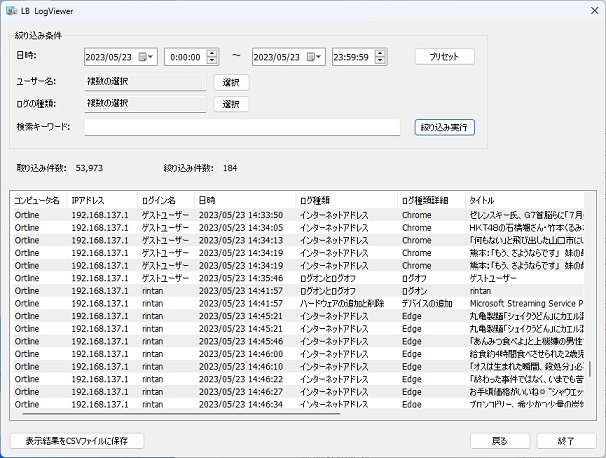606x458 pixels.
Task: Sort by ログ種類詳細 column header
Action: click(431, 200)
